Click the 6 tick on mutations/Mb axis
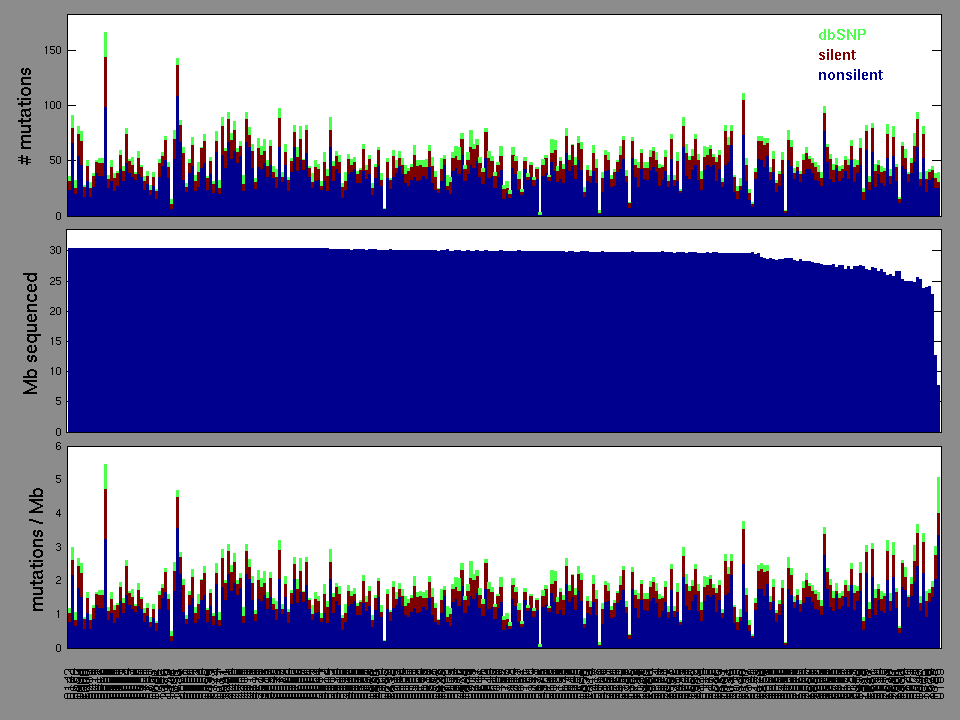The height and width of the screenshot is (720, 960). [58, 446]
